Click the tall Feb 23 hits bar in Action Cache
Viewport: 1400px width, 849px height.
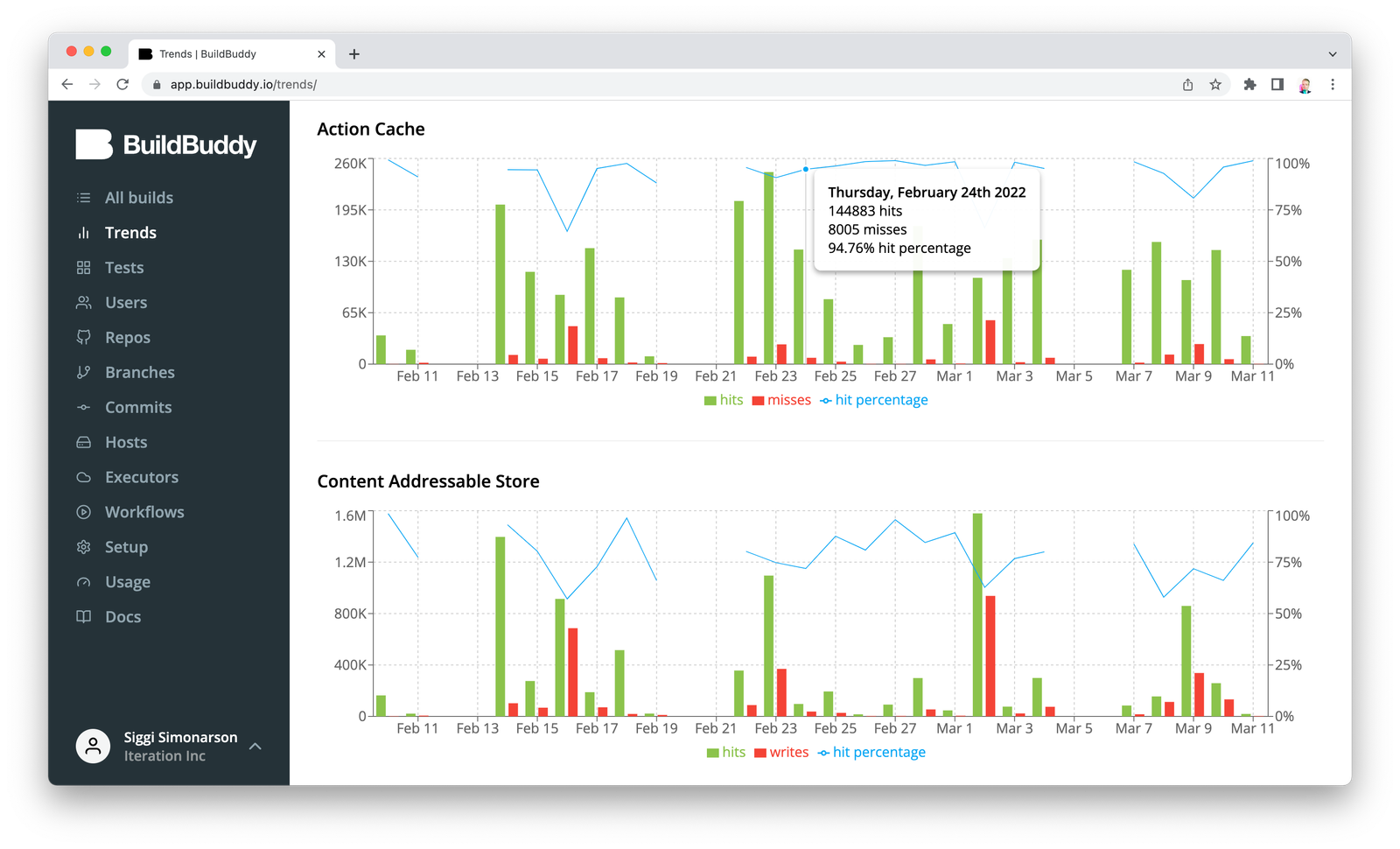768,268
